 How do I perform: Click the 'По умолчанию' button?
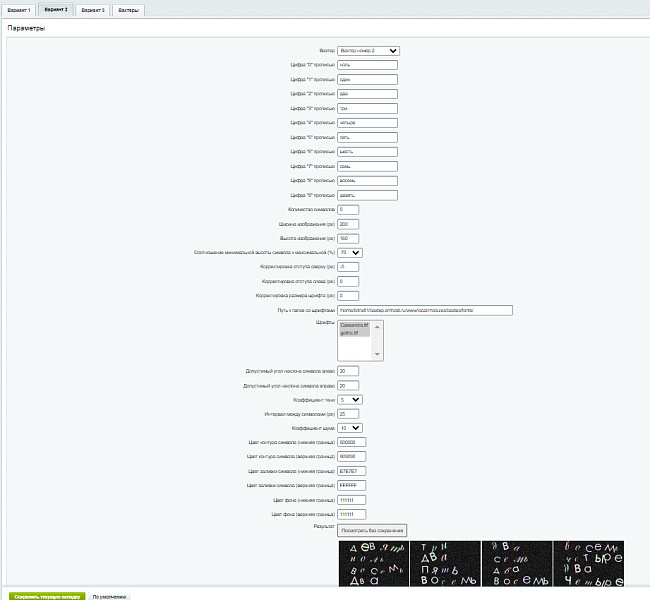click(109, 596)
